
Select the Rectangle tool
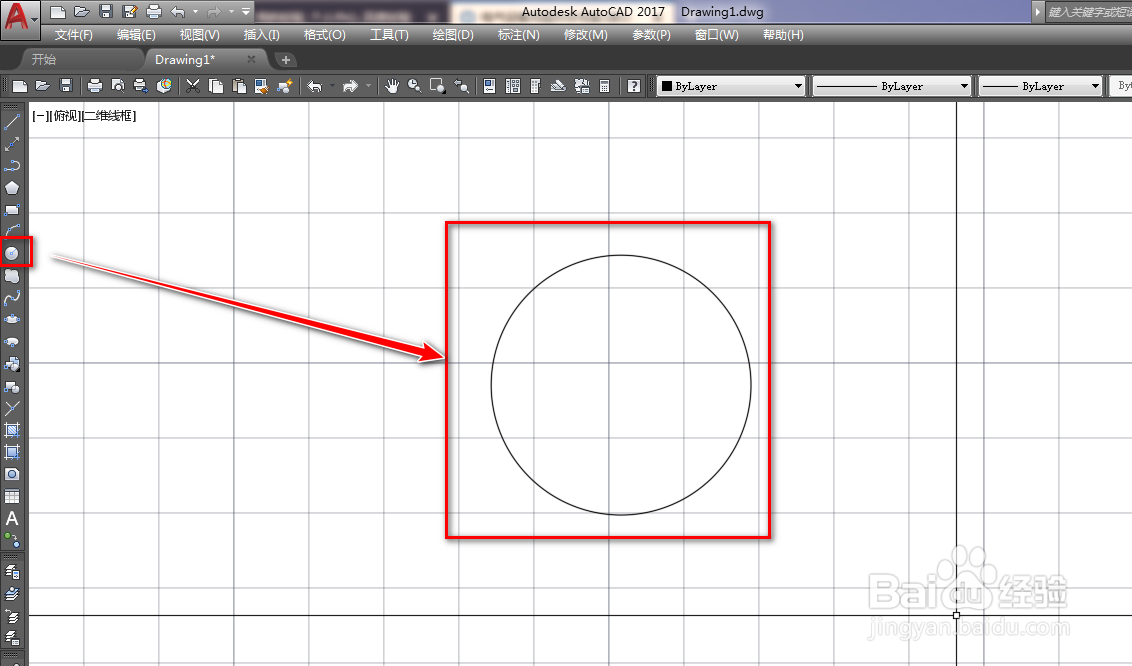pyautogui.click(x=12, y=210)
